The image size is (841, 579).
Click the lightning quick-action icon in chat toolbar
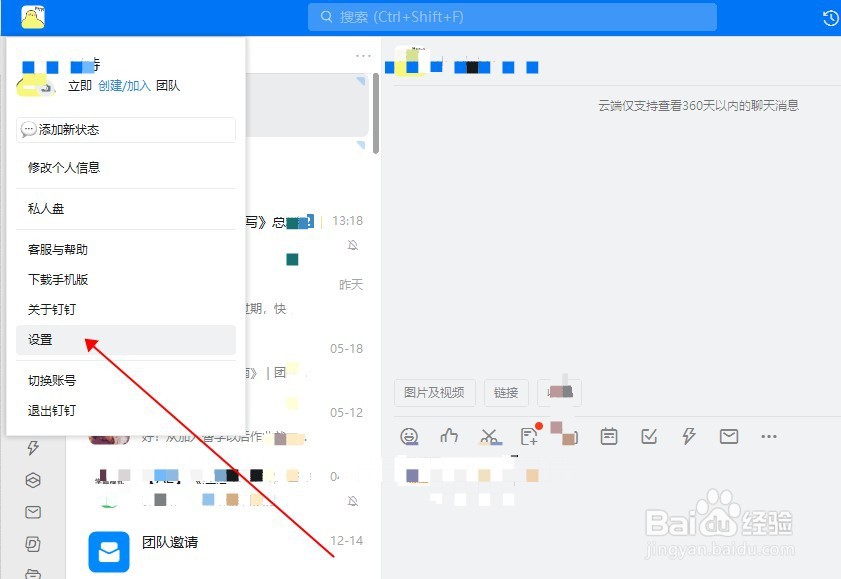(x=688, y=436)
